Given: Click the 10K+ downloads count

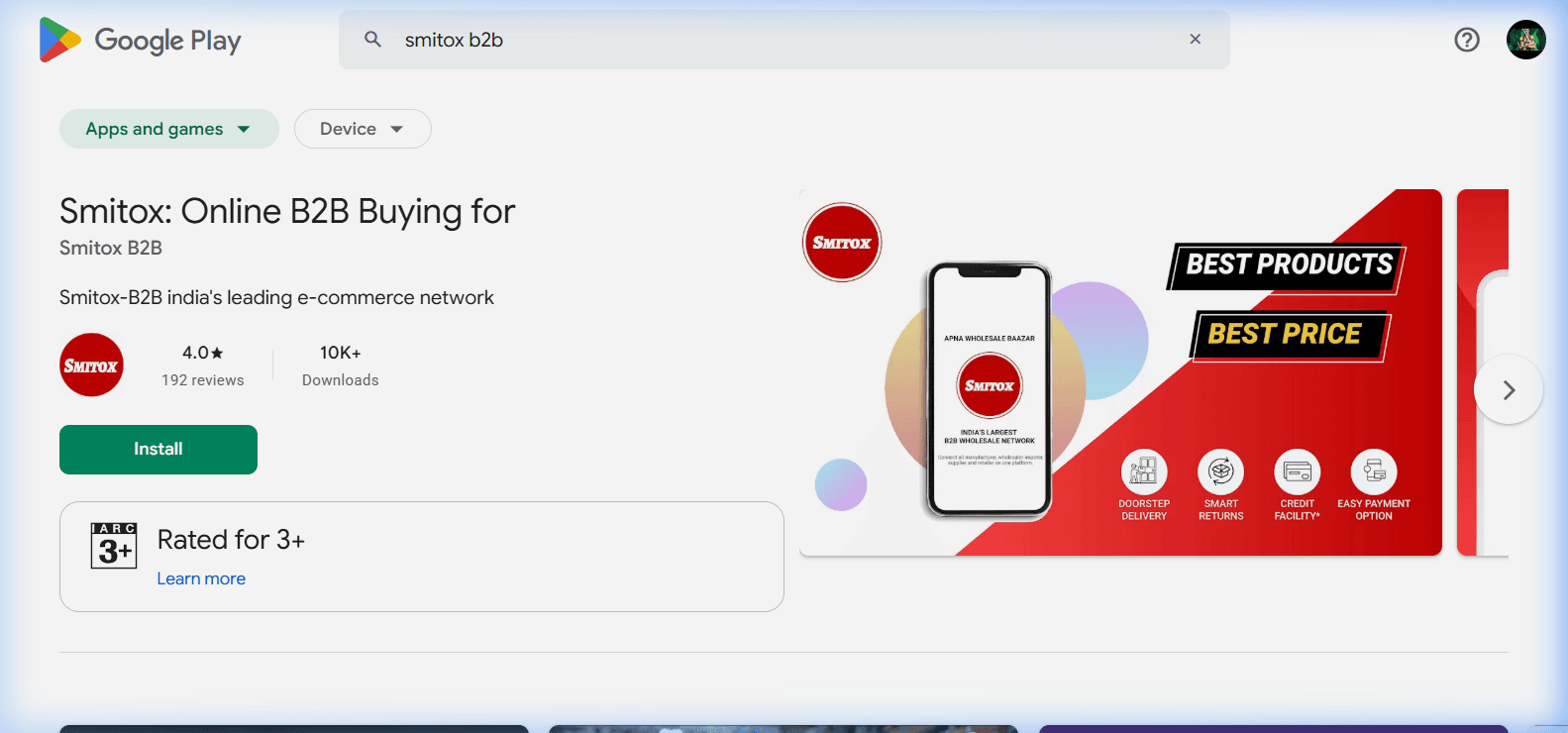Looking at the screenshot, I should pos(341,353).
